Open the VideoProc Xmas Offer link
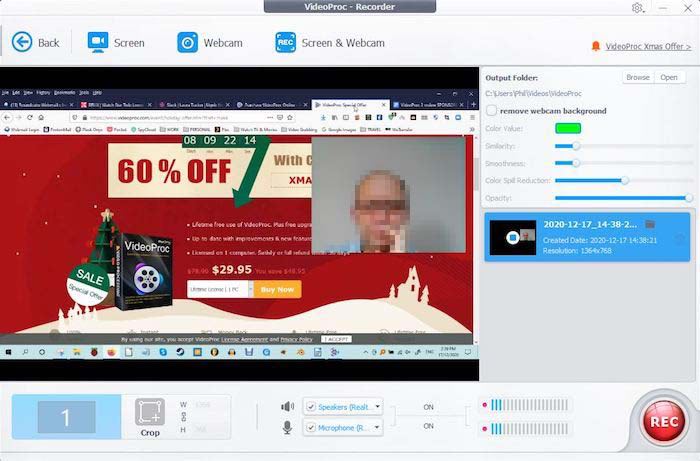 [x=648, y=46]
